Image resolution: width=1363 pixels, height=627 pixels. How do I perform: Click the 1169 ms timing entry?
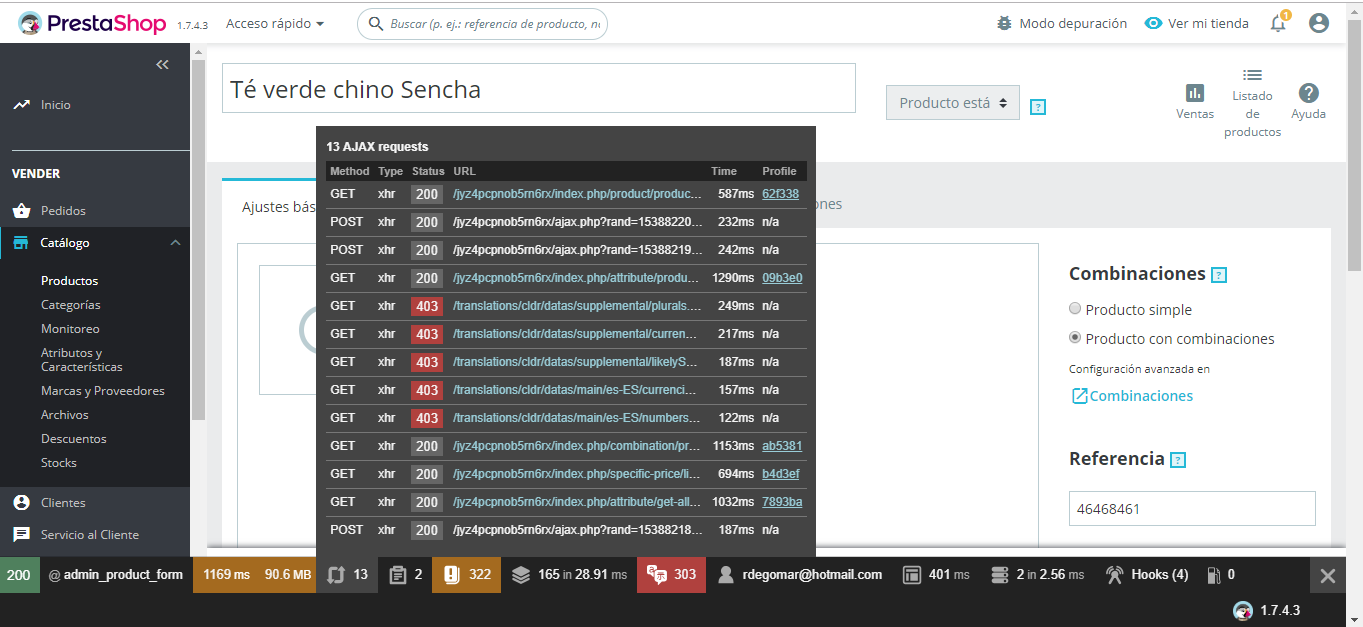click(x=227, y=574)
